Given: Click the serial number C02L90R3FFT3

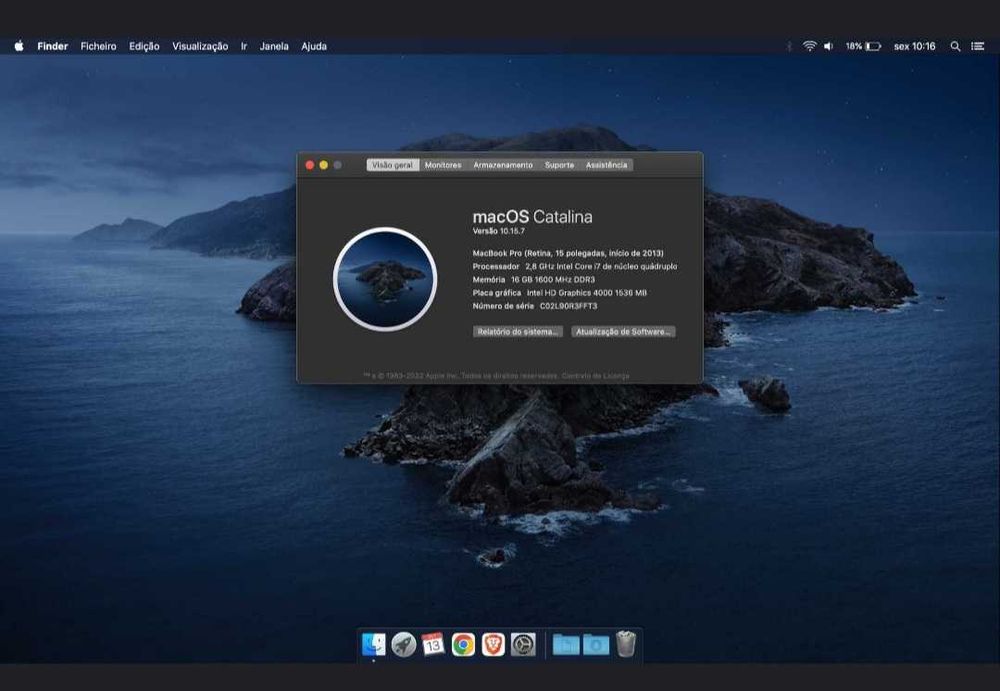Looking at the screenshot, I should tap(568, 306).
